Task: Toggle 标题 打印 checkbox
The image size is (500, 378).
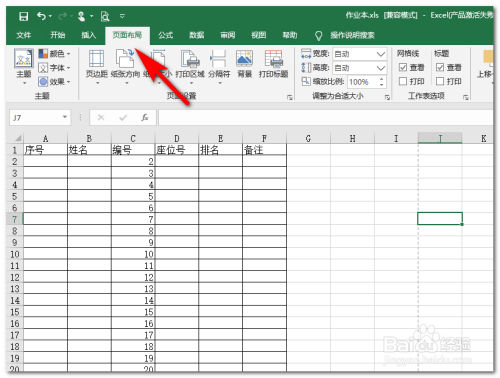Action: (x=440, y=81)
